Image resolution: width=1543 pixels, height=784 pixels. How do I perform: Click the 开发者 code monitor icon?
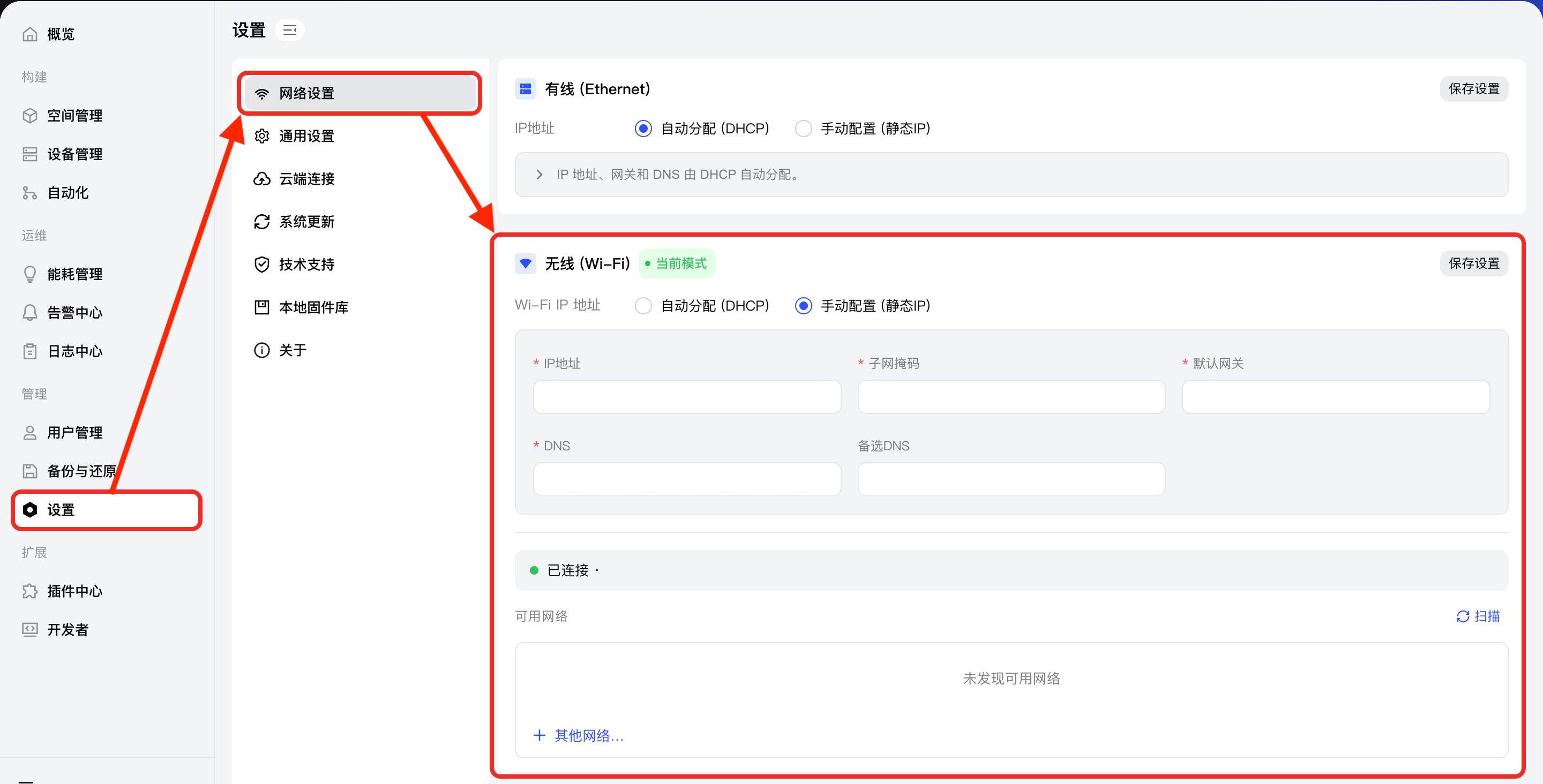[30, 629]
